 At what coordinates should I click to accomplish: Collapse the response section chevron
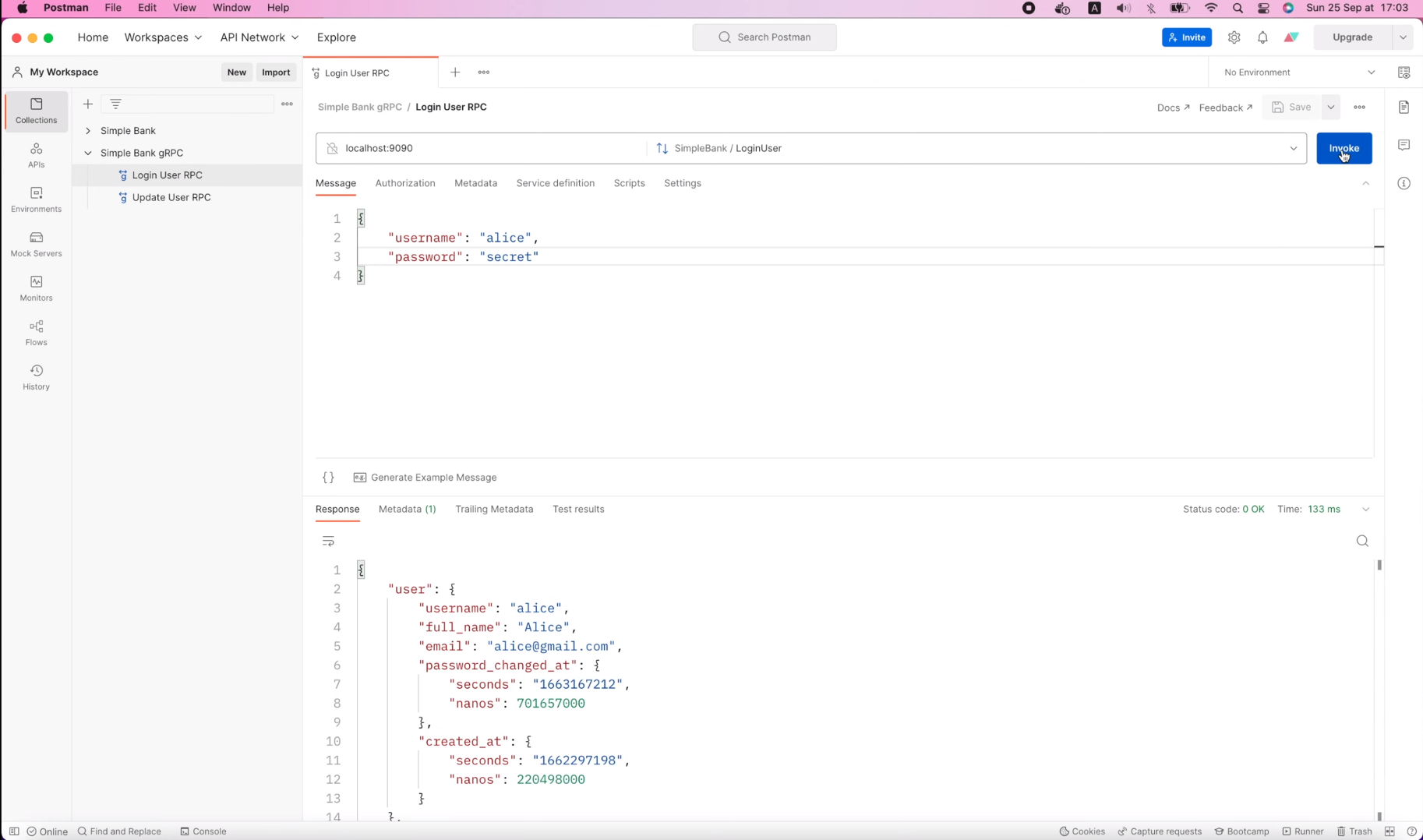[1365, 510]
